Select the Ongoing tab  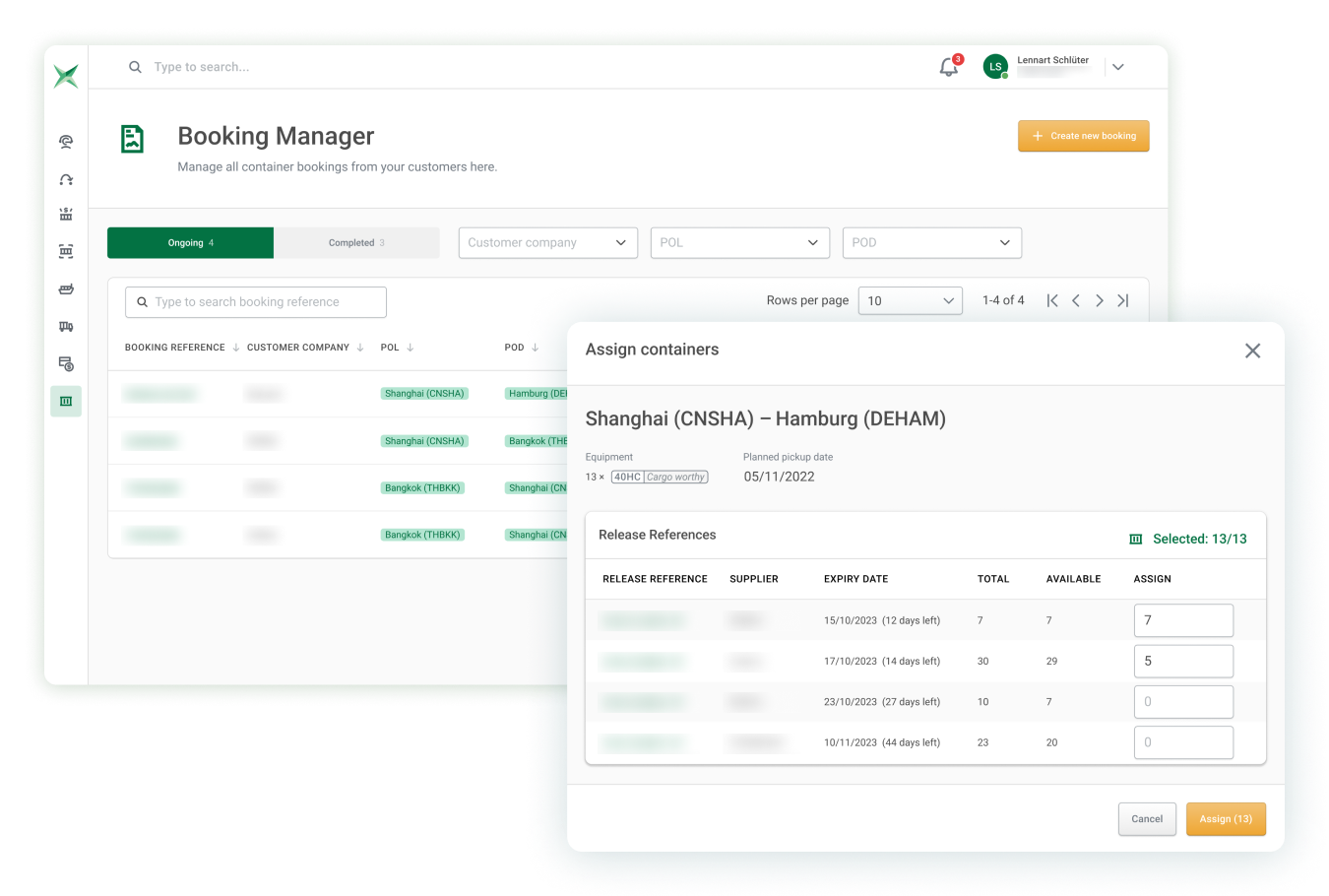tap(190, 243)
